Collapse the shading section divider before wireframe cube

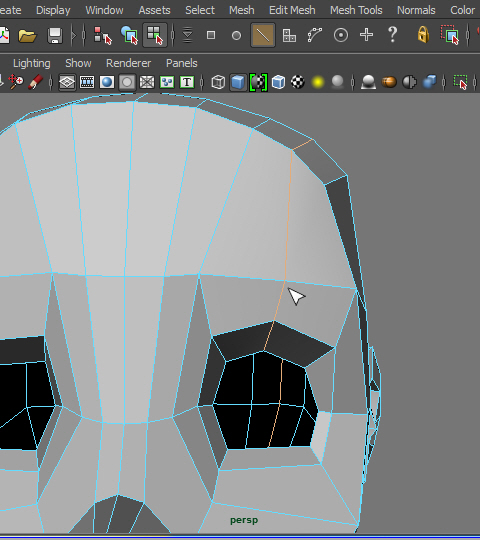pos(202,82)
